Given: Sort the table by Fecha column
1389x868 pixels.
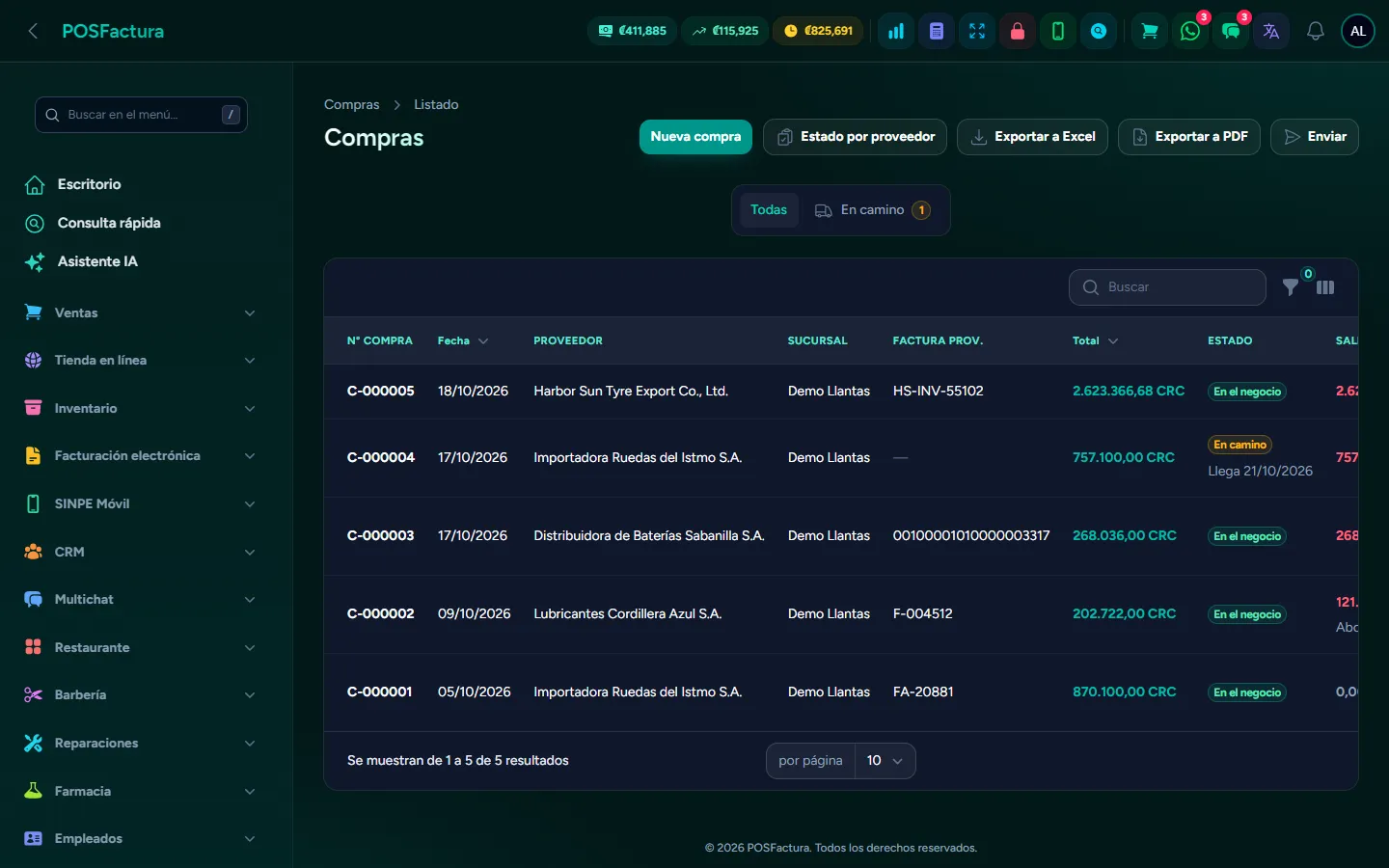Looking at the screenshot, I should pos(463,340).
